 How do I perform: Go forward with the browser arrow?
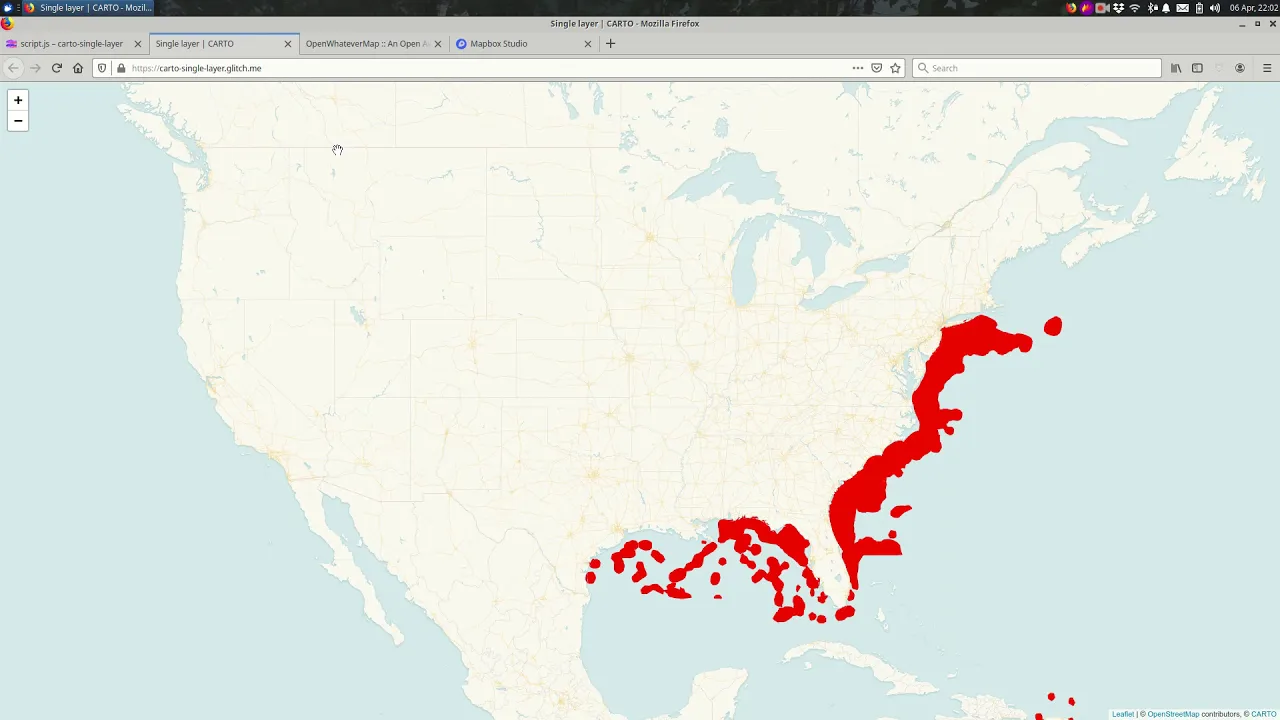point(35,68)
